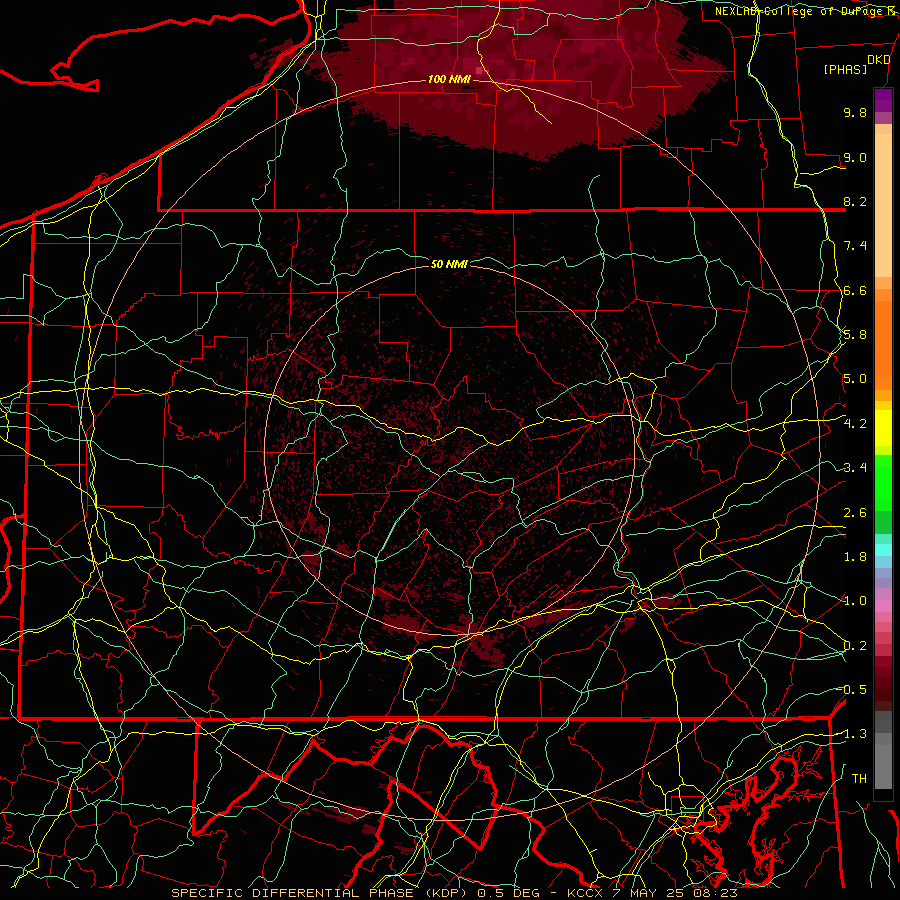Image resolution: width=900 pixels, height=900 pixels.
Task: Pick the bright green segment of color bar
Action: pyautogui.click(x=883, y=481)
